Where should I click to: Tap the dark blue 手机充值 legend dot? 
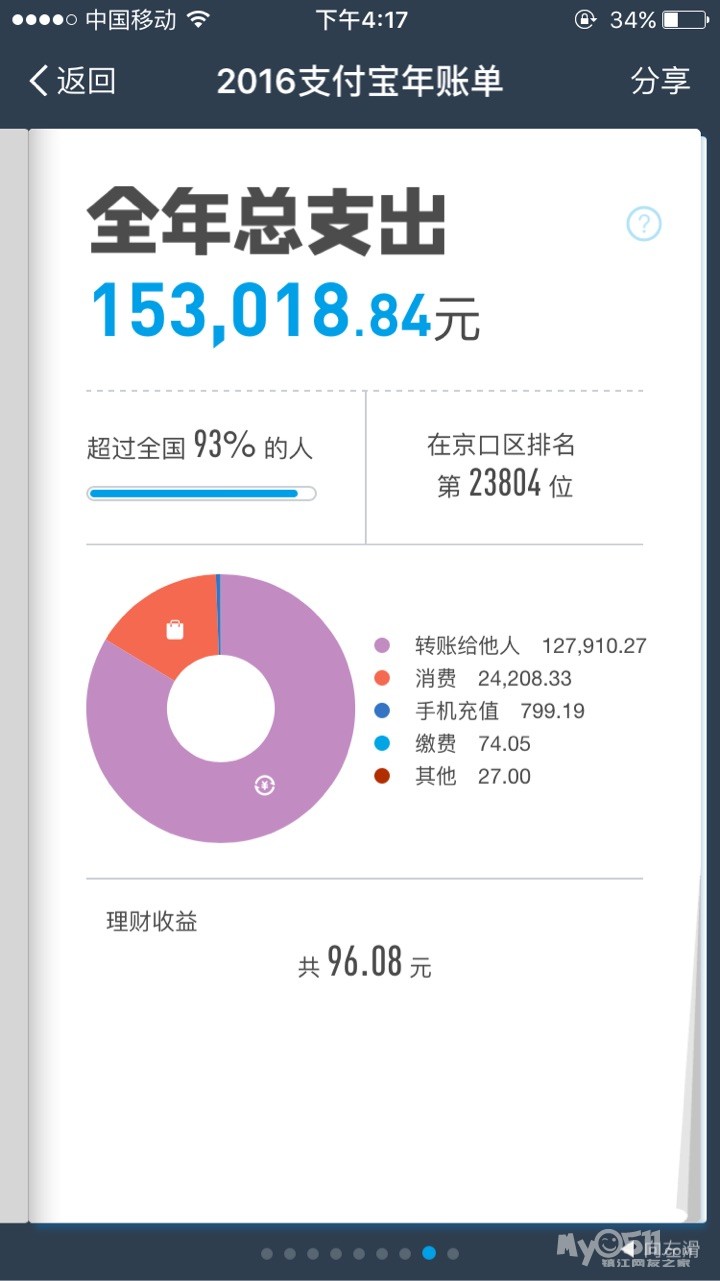(x=381, y=711)
